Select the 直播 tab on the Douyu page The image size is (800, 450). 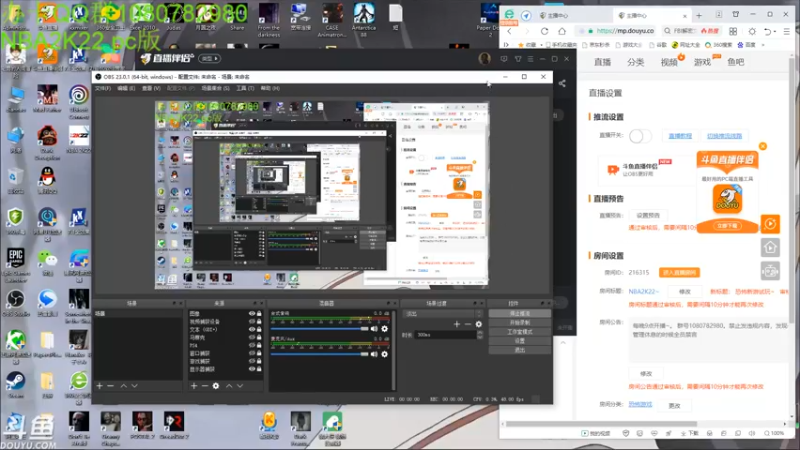tap(603, 62)
